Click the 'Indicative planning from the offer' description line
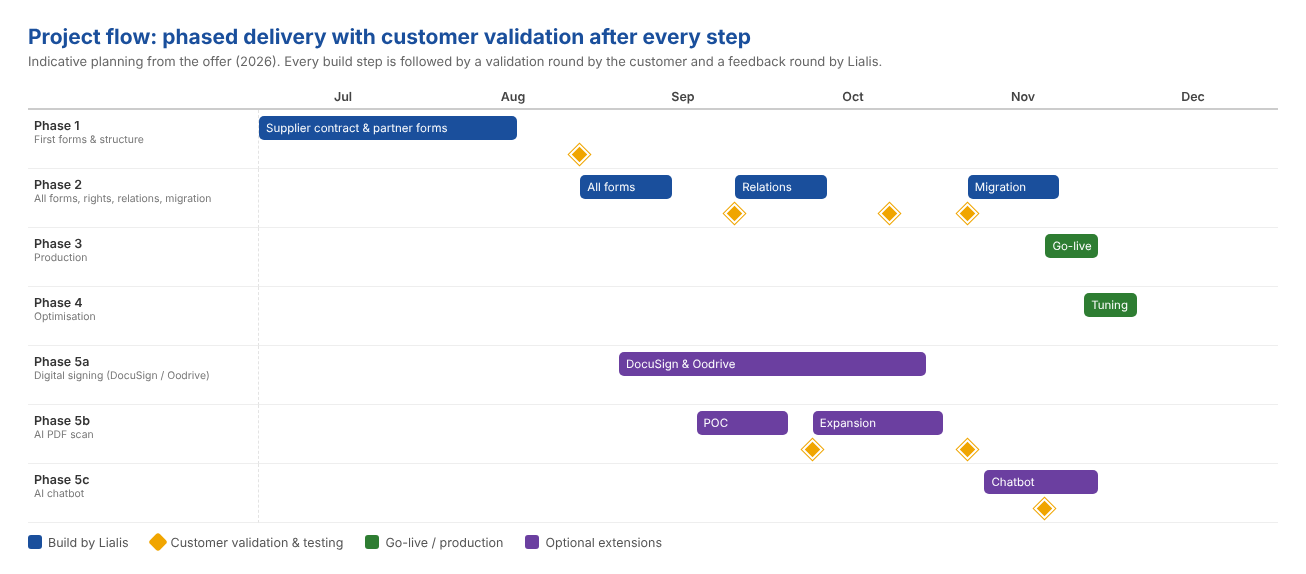 pyautogui.click(x=455, y=62)
